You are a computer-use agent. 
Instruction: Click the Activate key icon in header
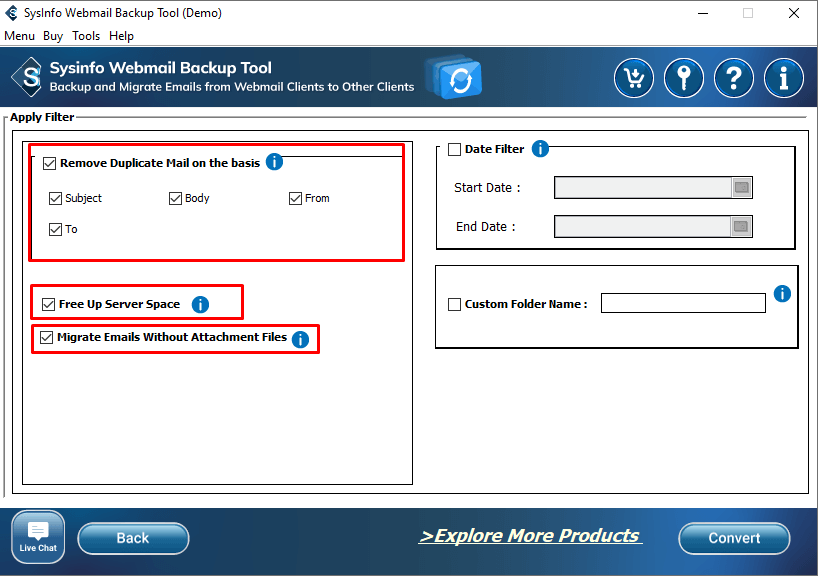(683, 78)
